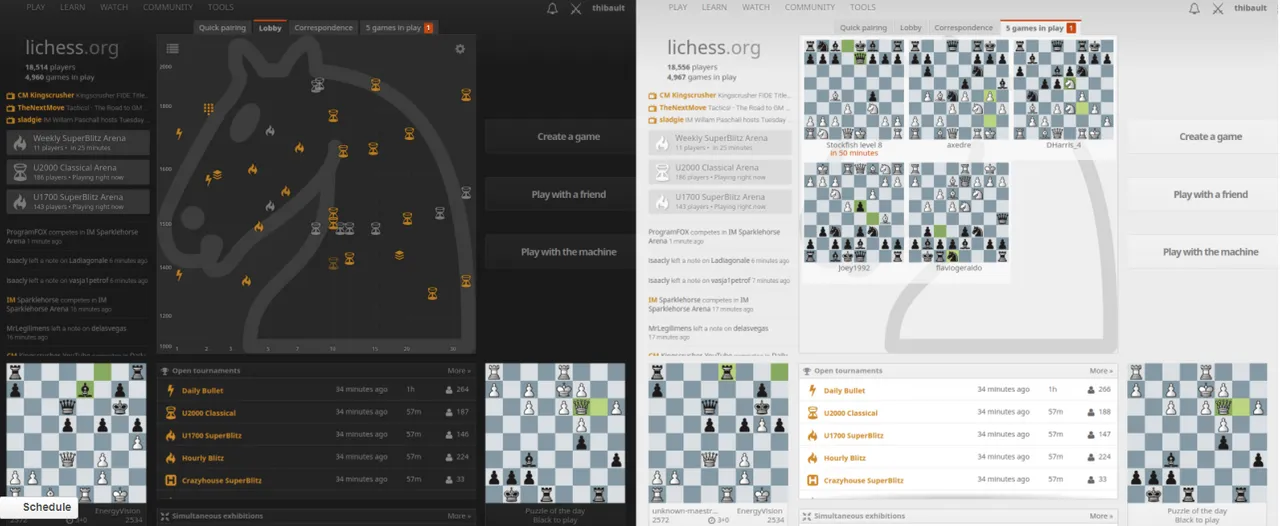This screenshot has width=1280, height=526.
Task: Click streamer icon before dark-theme CM Kingscrusher
Action: point(11,96)
